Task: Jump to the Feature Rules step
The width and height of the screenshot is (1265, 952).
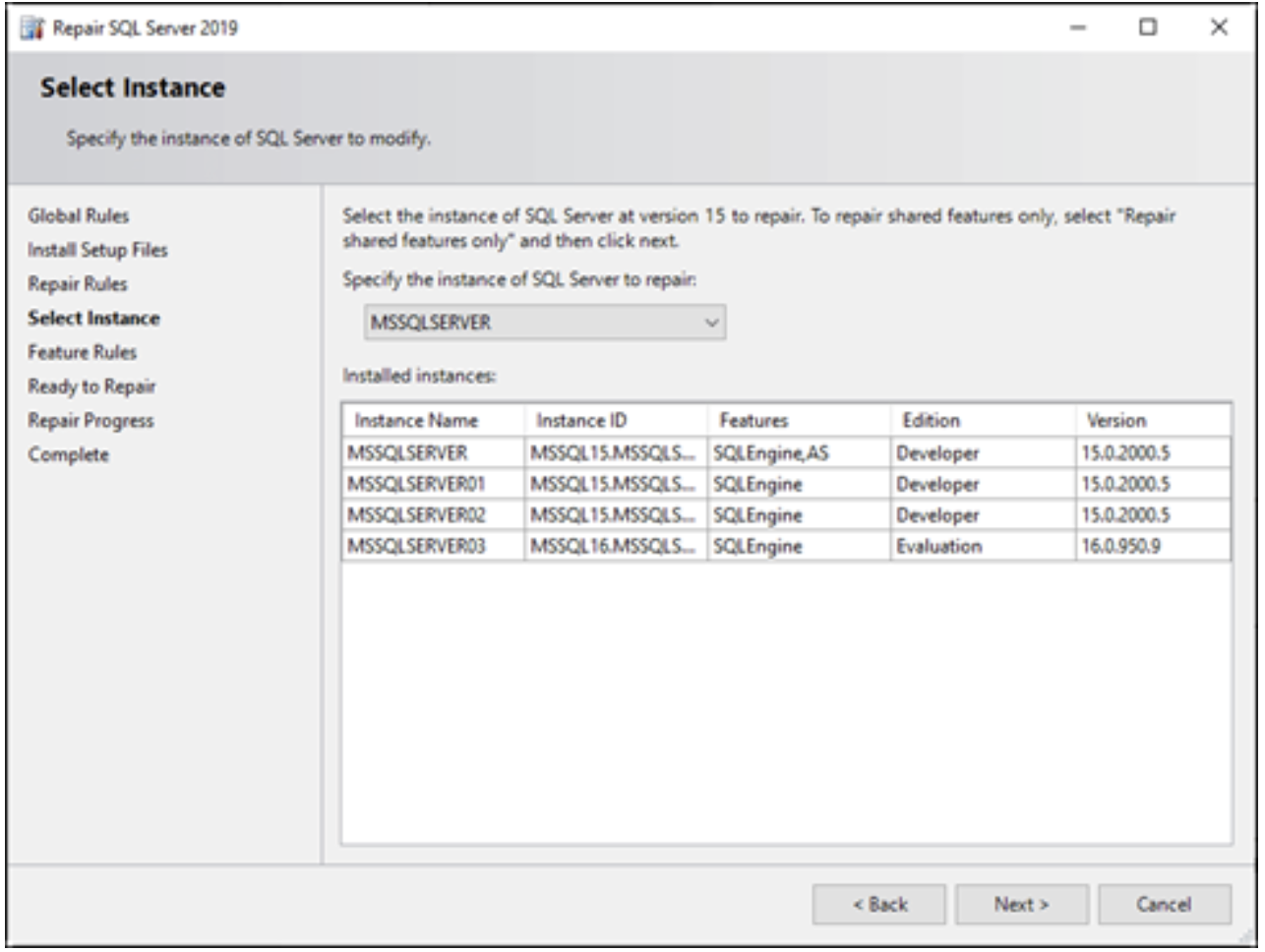Action: click(83, 352)
